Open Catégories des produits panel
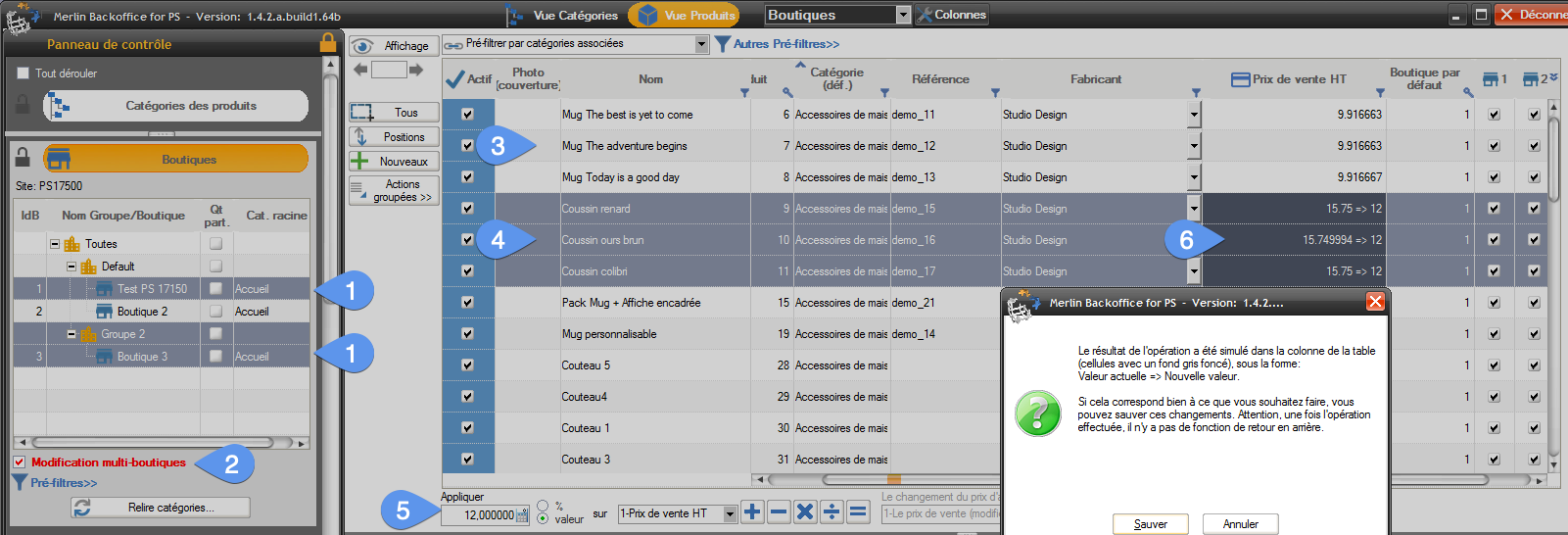 175,106
